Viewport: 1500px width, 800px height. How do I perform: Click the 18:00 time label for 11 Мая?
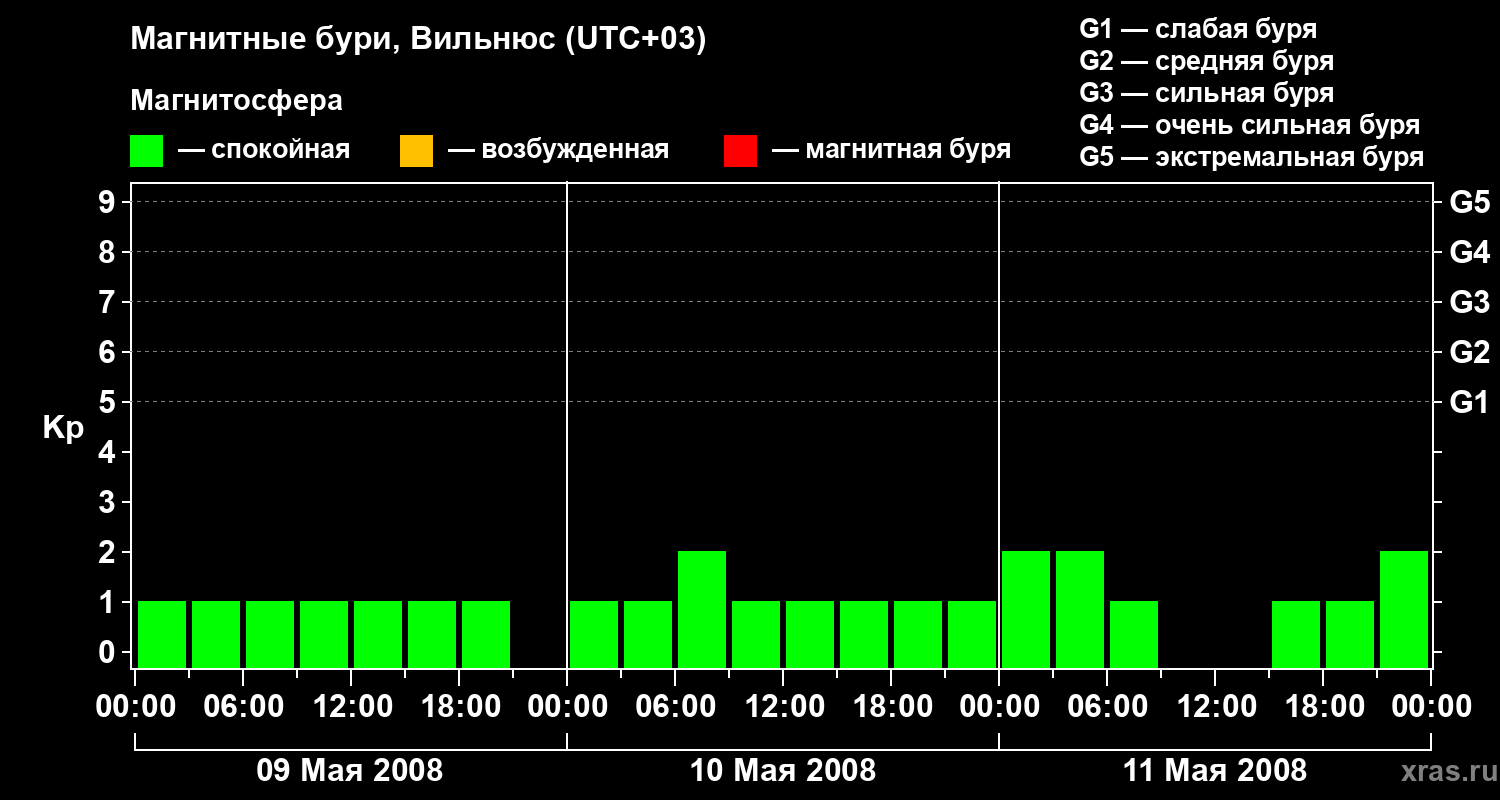(x=1323, y=707)
